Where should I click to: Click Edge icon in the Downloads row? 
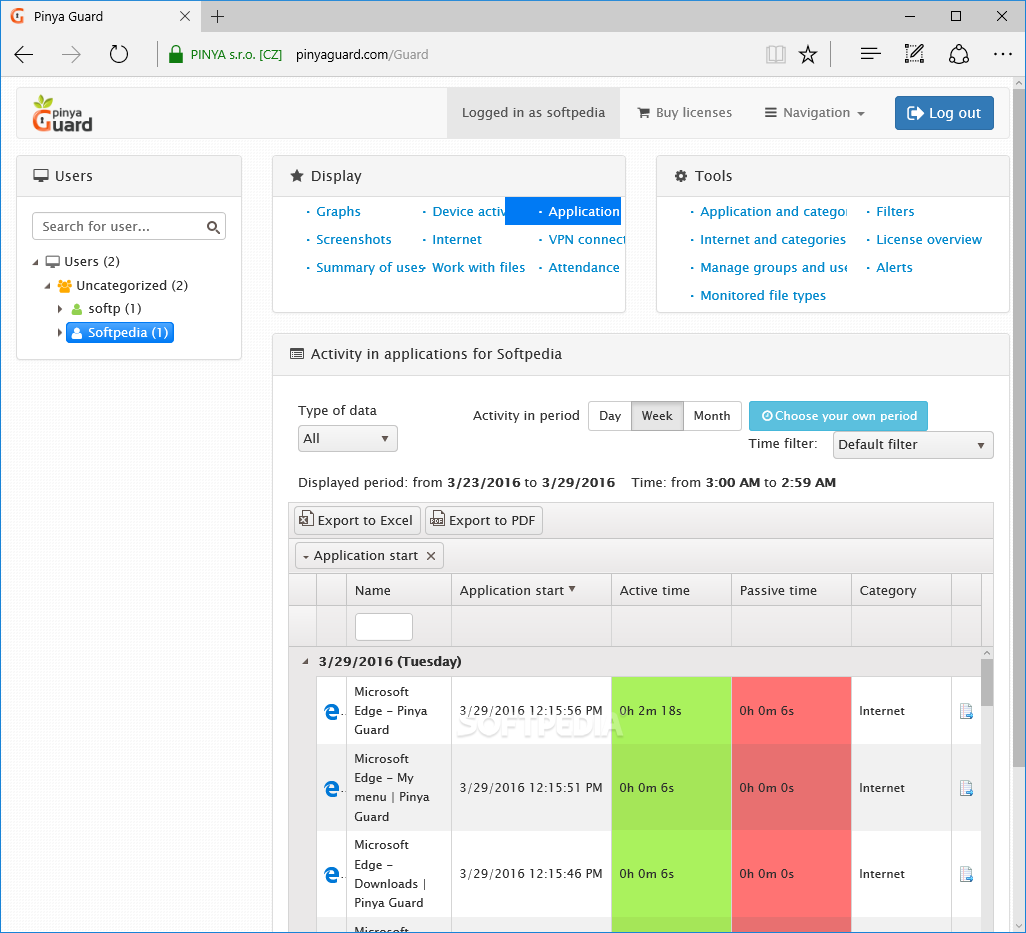pos(332,874)
